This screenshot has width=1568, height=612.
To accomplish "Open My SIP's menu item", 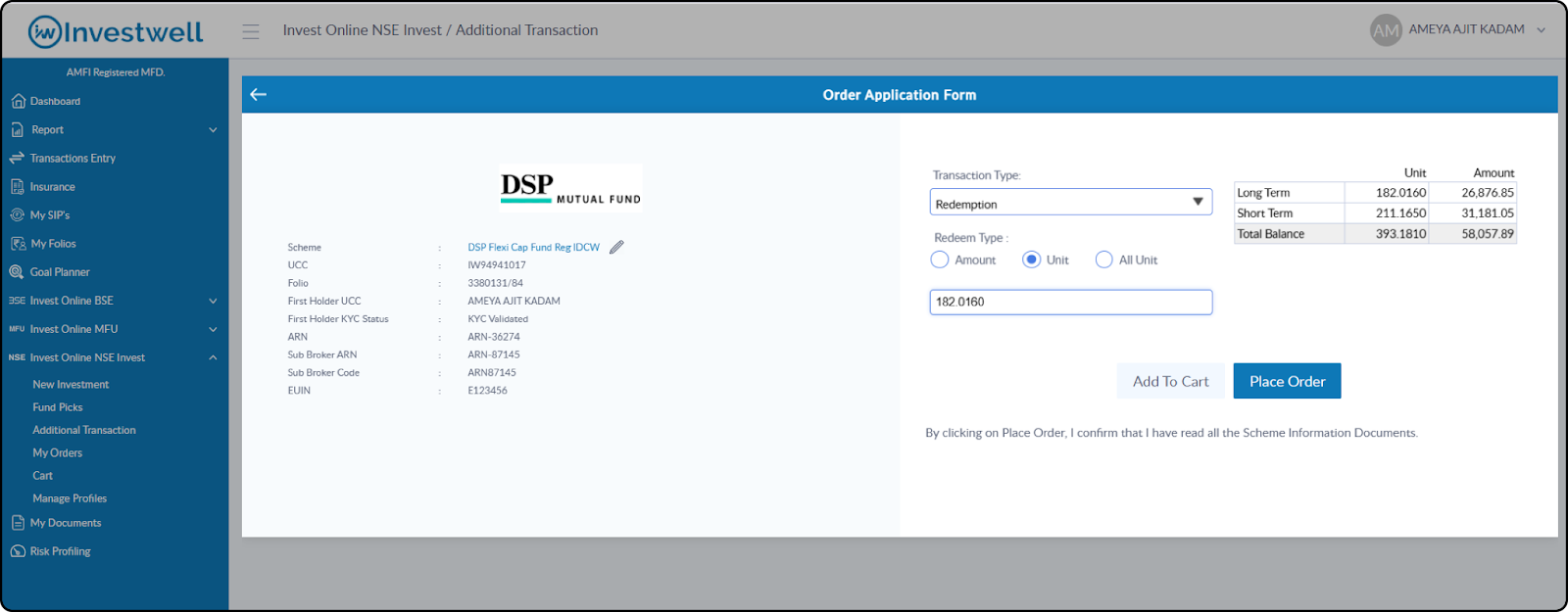I will coord(50,214).
